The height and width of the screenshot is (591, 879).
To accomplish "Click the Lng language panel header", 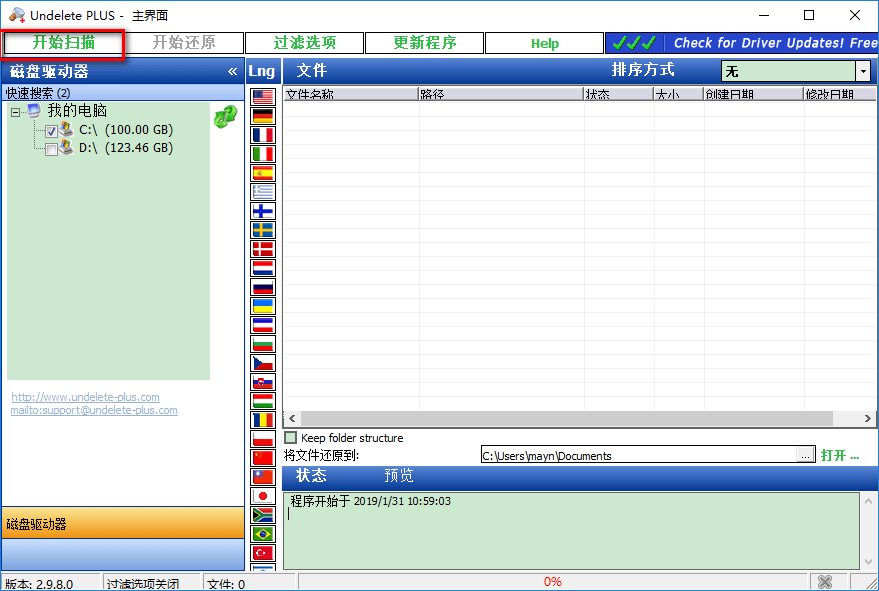I will coord(262,71).
